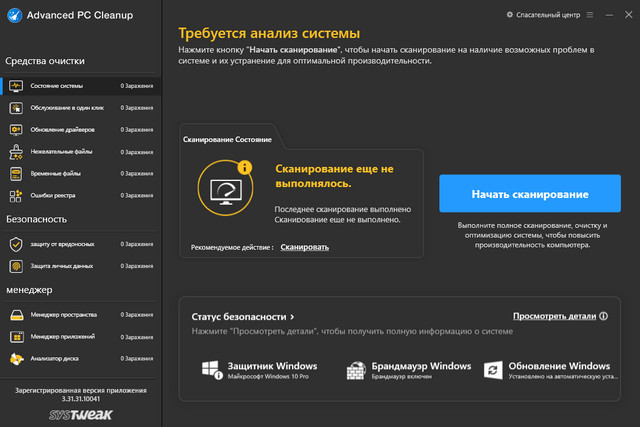Screen dimensions: 640x427
Task: Click the underlined Scan recommended action link
Action: coord(304,246)
